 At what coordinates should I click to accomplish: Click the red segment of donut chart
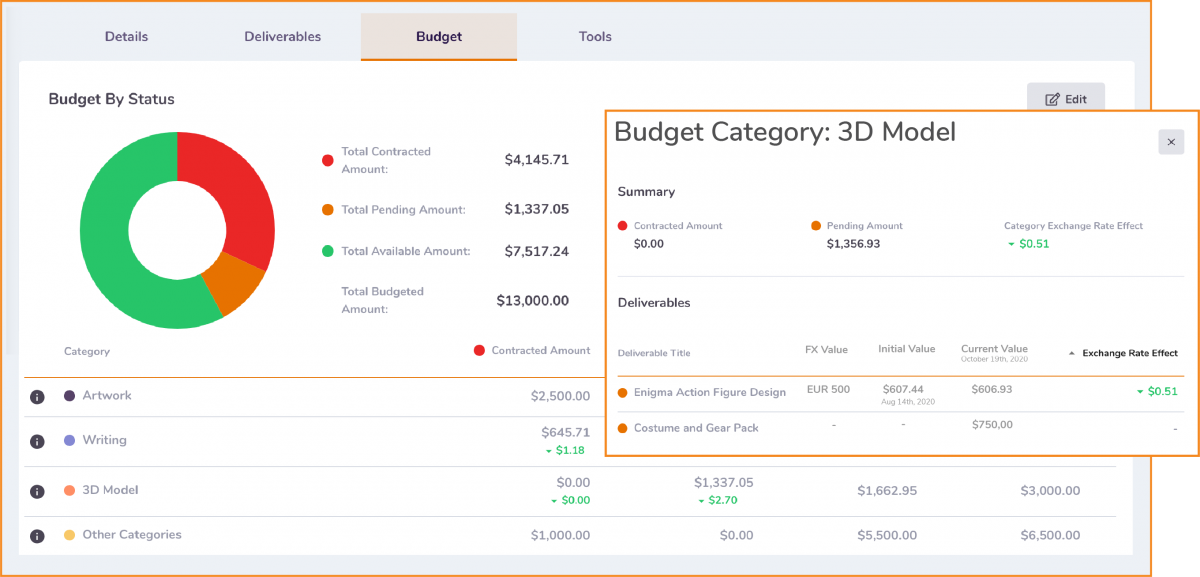pos(237,190)
